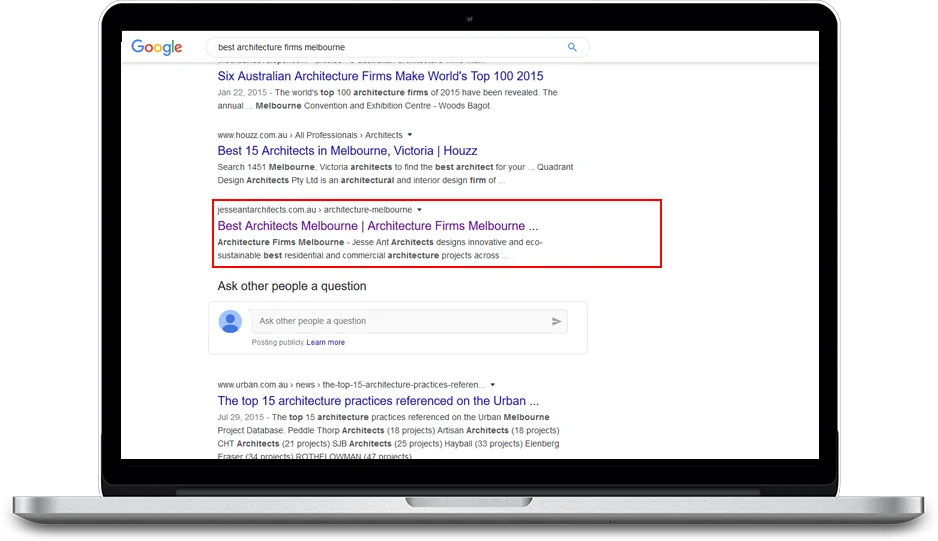Expand dropdown arrow next to jesseantarchitects.com.au URL
The width and height of the screenshot is (938, 541).
[419, 209]
